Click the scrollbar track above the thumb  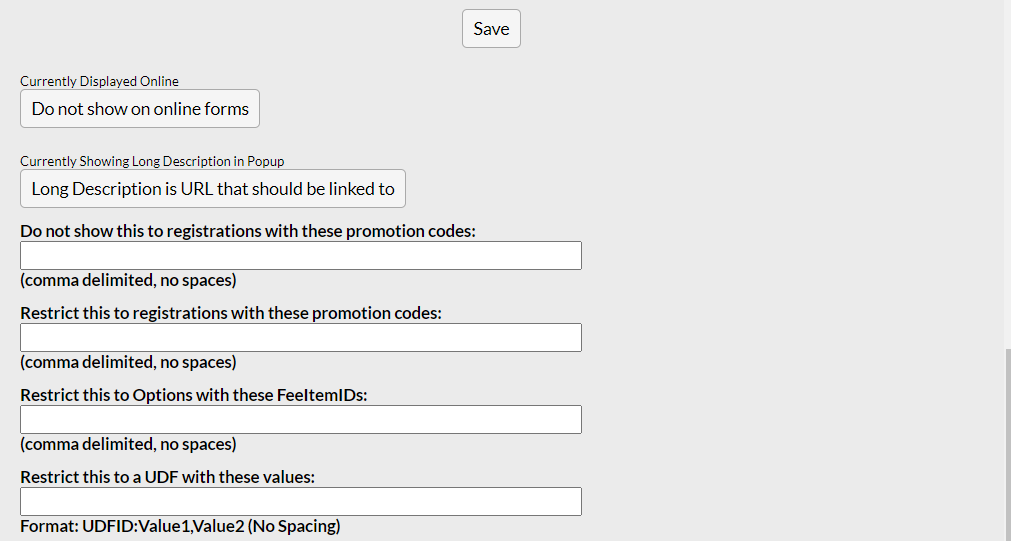[1006, 200]
